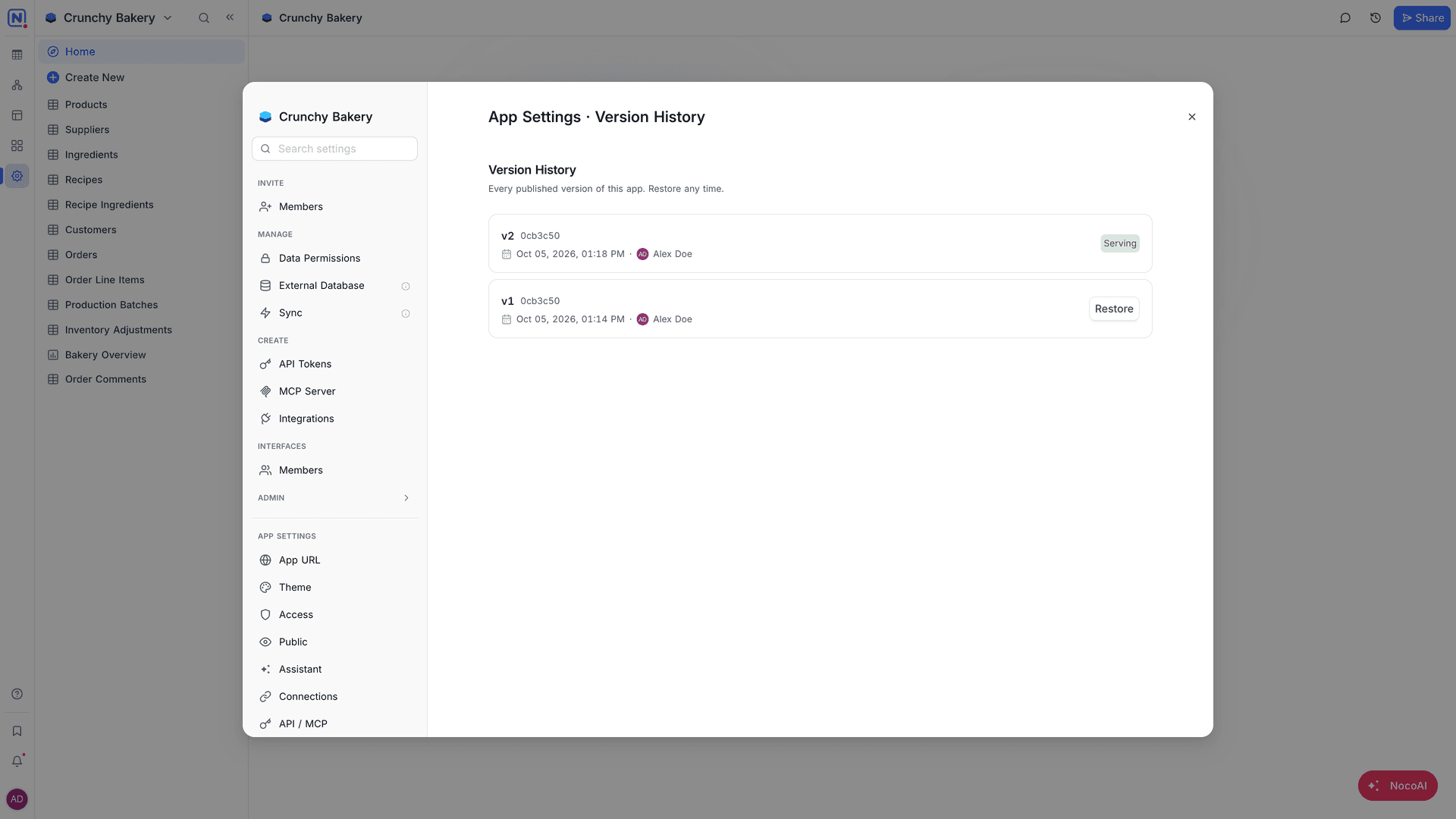1456x819 pixels.
Task: Click info icon beside Sync
Action: 406,313
